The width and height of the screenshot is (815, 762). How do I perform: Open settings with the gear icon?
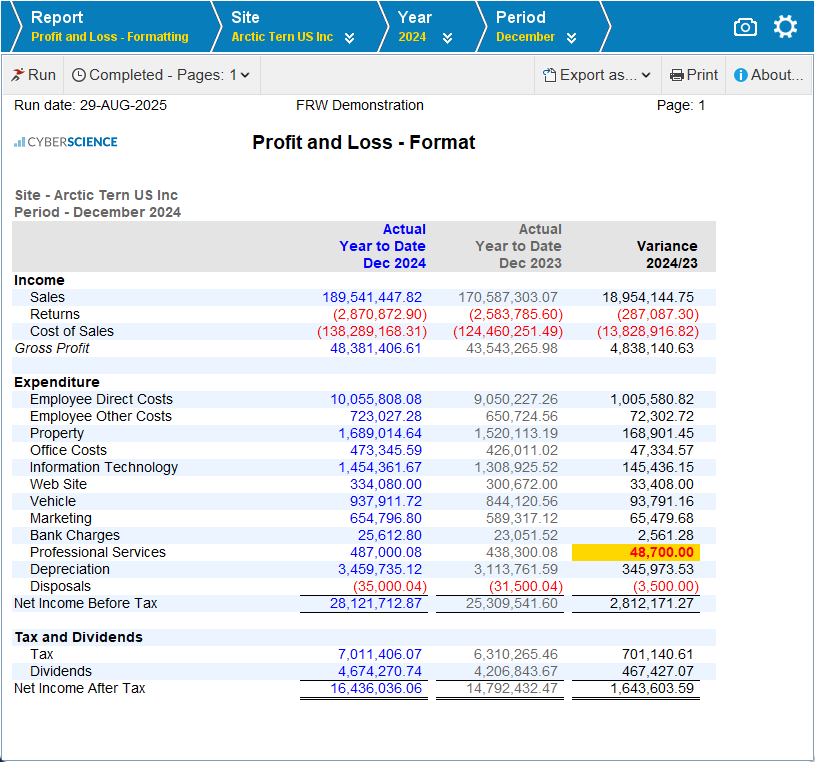point(786,27)
